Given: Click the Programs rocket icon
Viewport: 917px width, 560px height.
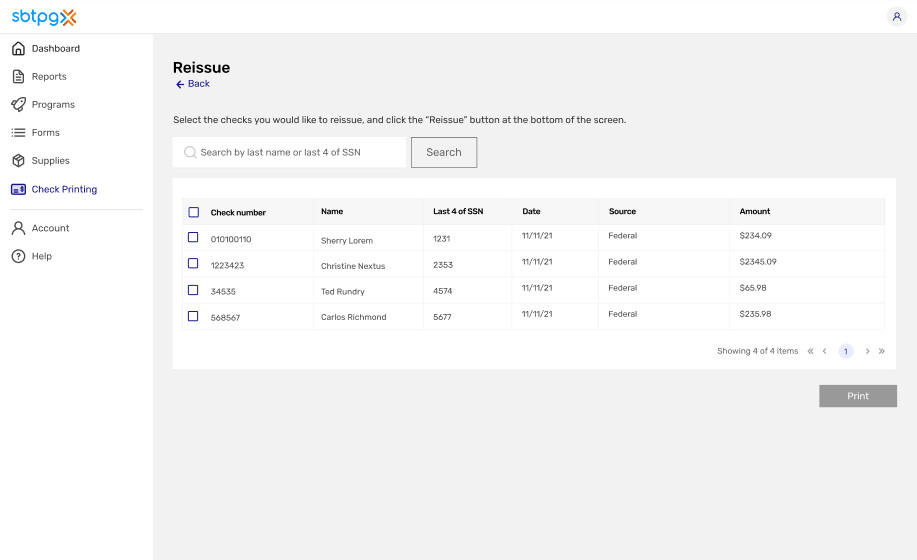Looking at the screenshot, I should point(19,105).
